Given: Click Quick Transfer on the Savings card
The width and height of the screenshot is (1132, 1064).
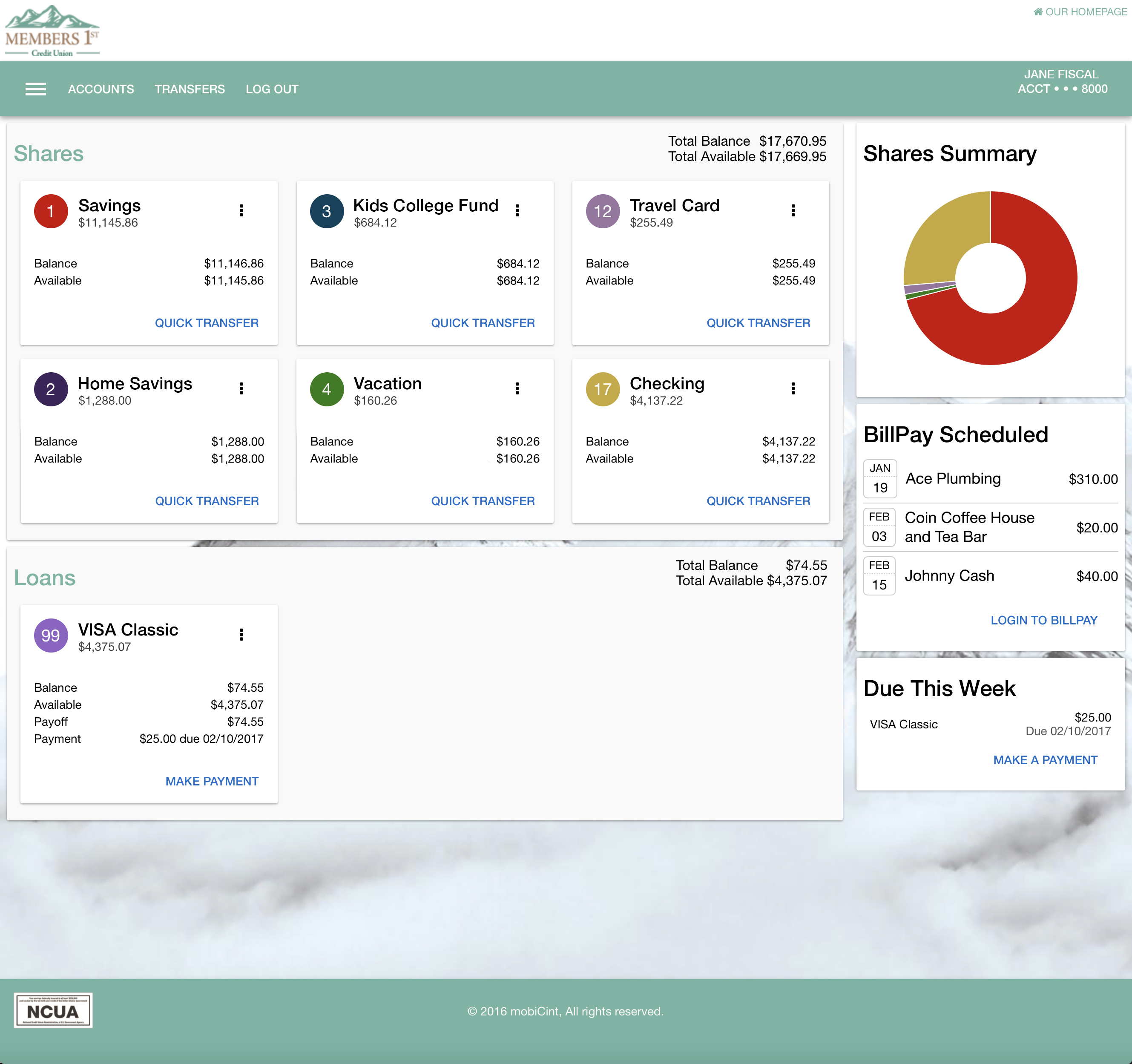Looking at the screenshot, I should tap(207, 323).
